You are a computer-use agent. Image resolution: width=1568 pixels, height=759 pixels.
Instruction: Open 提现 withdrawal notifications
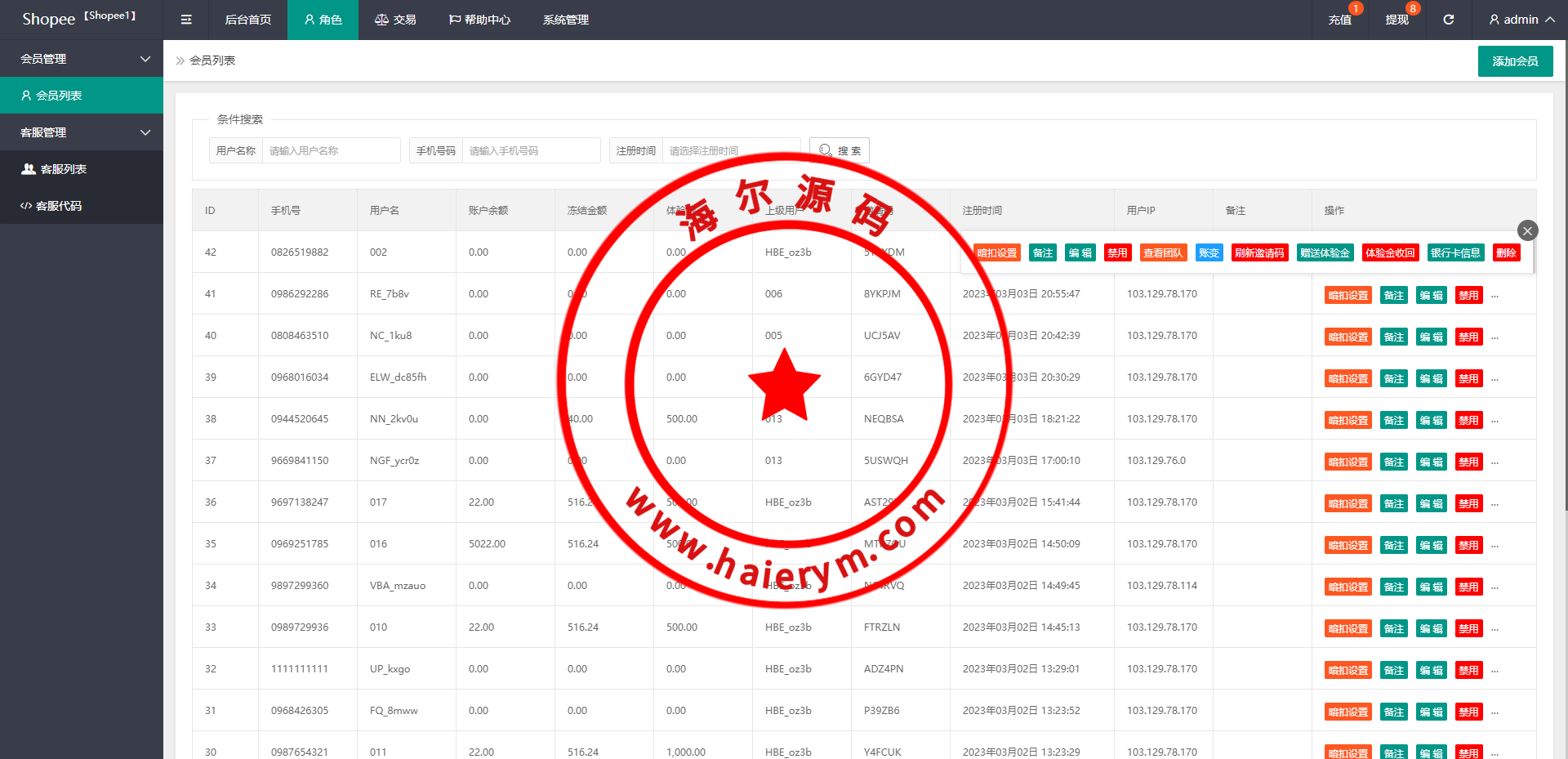point(1396,20)
